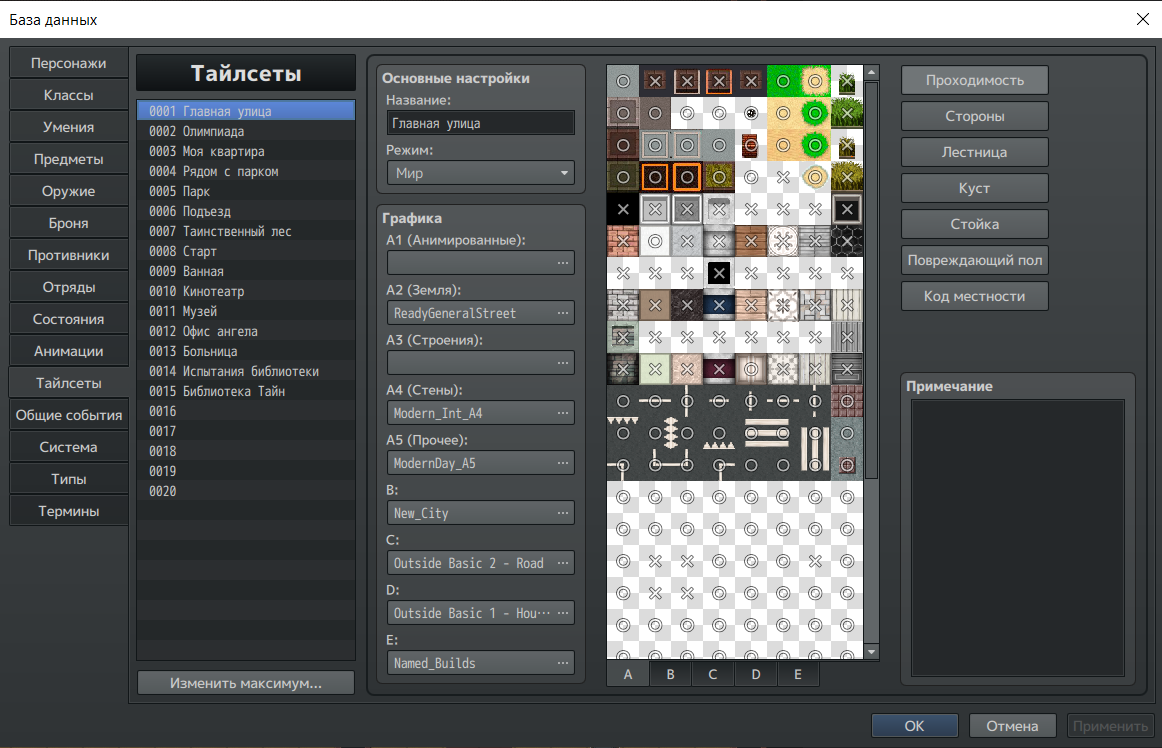The width and height of the screenshot is (1162, 748).
Task: Switch tile palette to tab B
Action: click(x=670, y=674)
